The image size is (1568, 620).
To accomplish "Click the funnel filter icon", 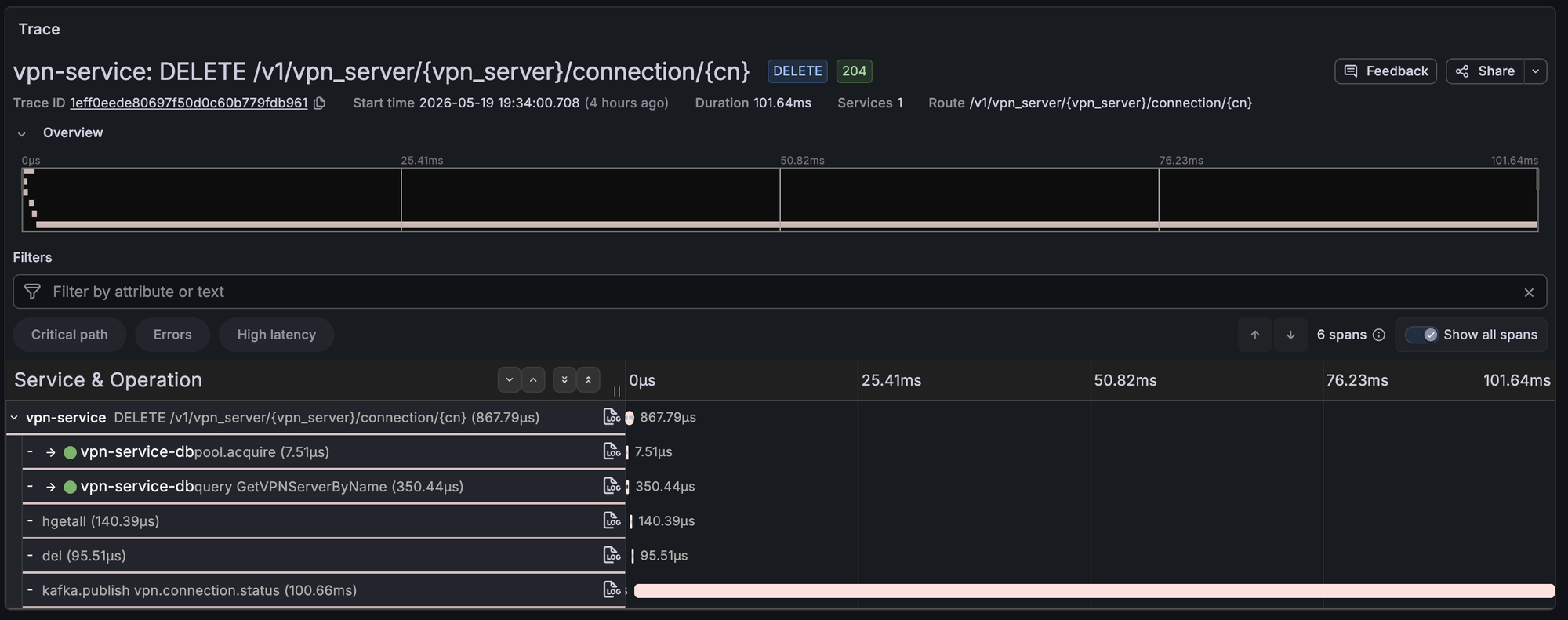I will [32, 292].
